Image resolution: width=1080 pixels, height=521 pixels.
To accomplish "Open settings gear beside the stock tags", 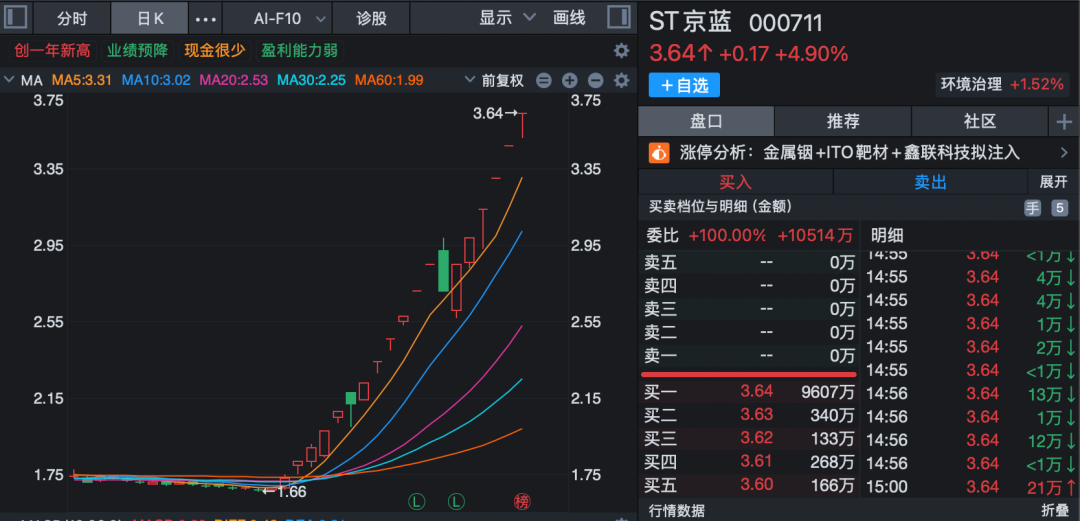I will (621, 50).
